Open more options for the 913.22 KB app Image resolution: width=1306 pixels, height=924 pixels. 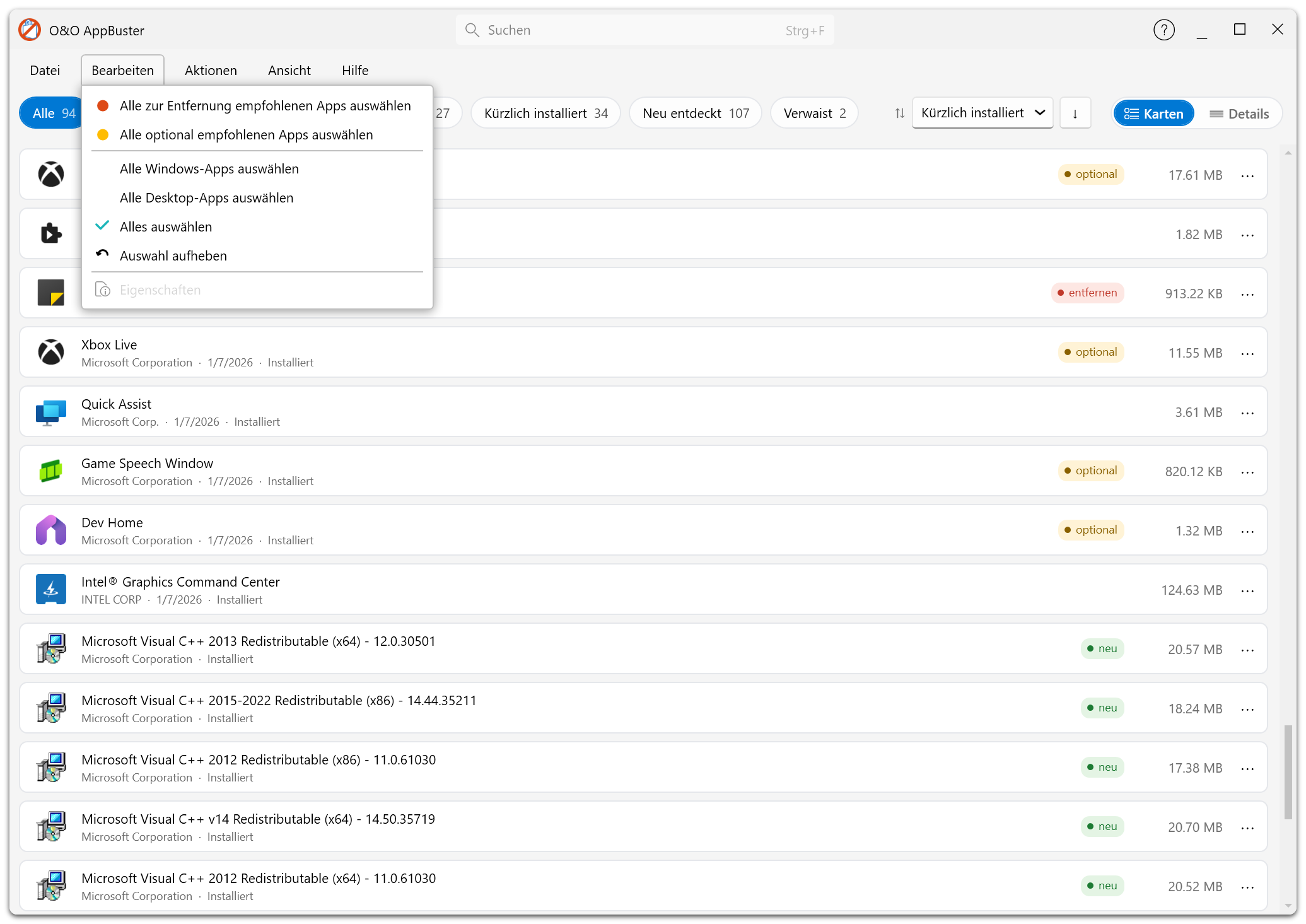[x=1247, y=294]
